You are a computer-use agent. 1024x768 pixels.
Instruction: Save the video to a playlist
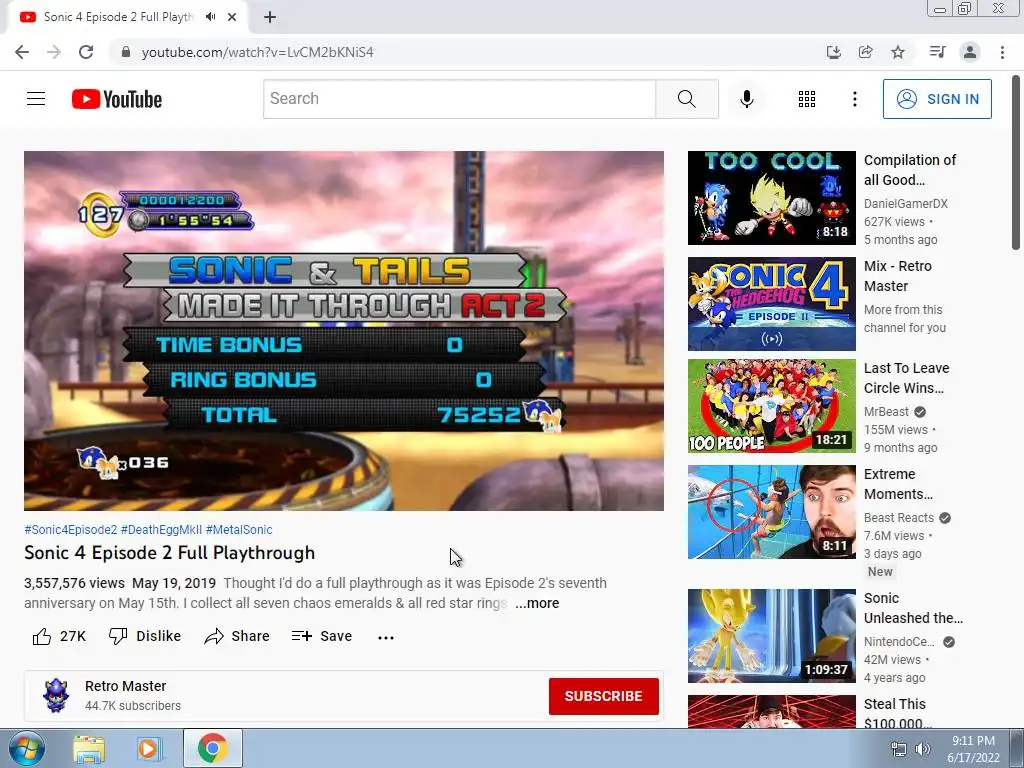[321, 636]
